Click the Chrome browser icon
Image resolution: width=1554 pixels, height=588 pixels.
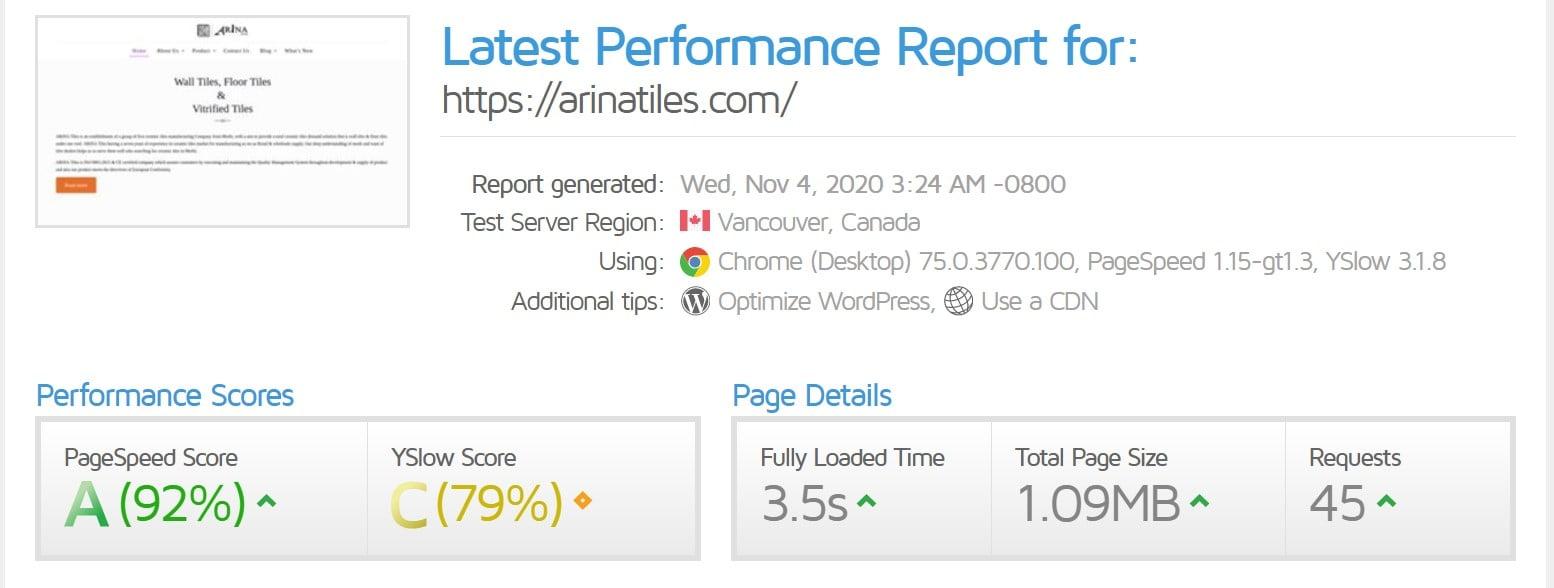click(x=700, y=261)
